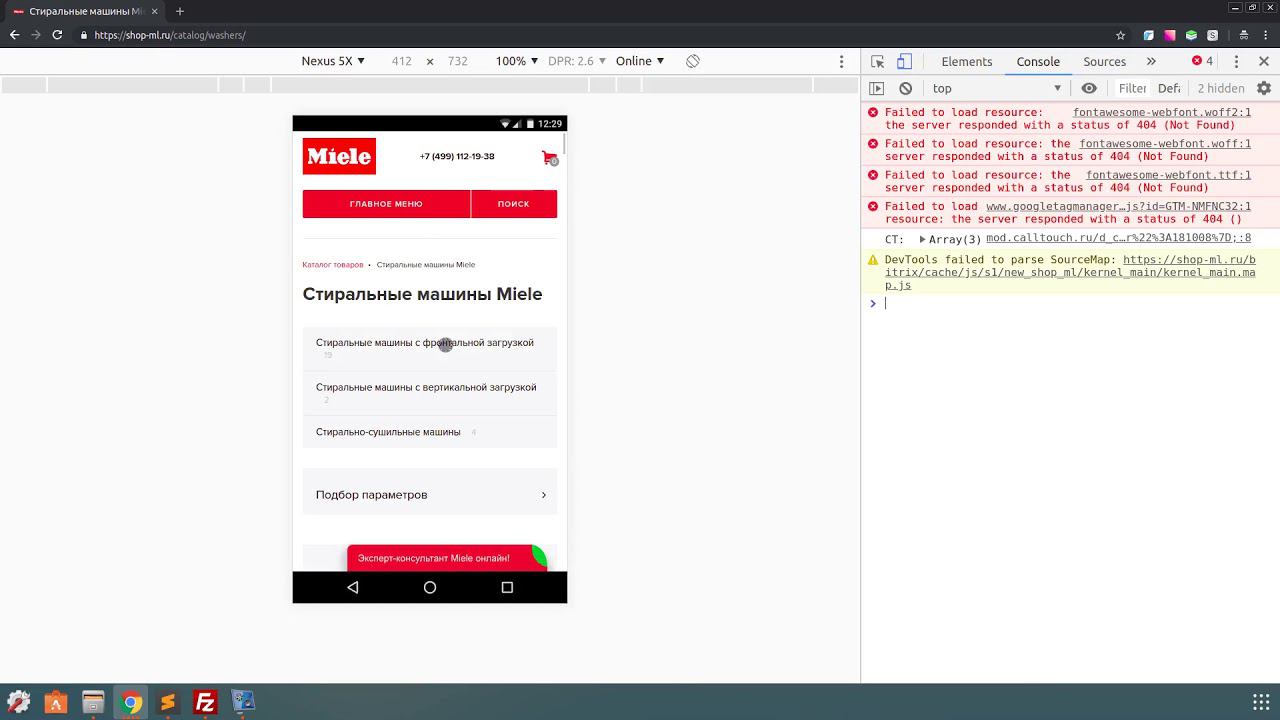Open the Default log levels dropdown
Image resolution: width=1280 pixels, height=720 pixels.
(x=1170, y=88)
